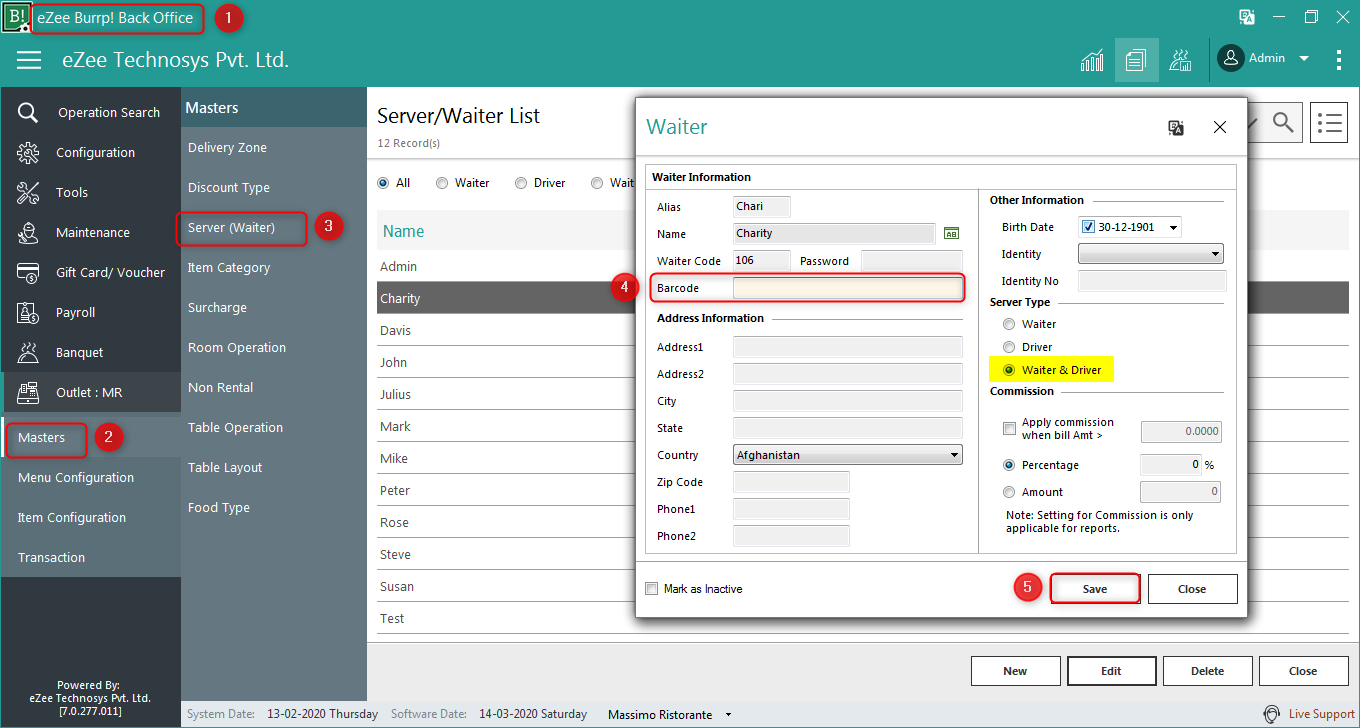Open the vertical three-dot options menu
1360x728 pixels.
[1339, 60]
